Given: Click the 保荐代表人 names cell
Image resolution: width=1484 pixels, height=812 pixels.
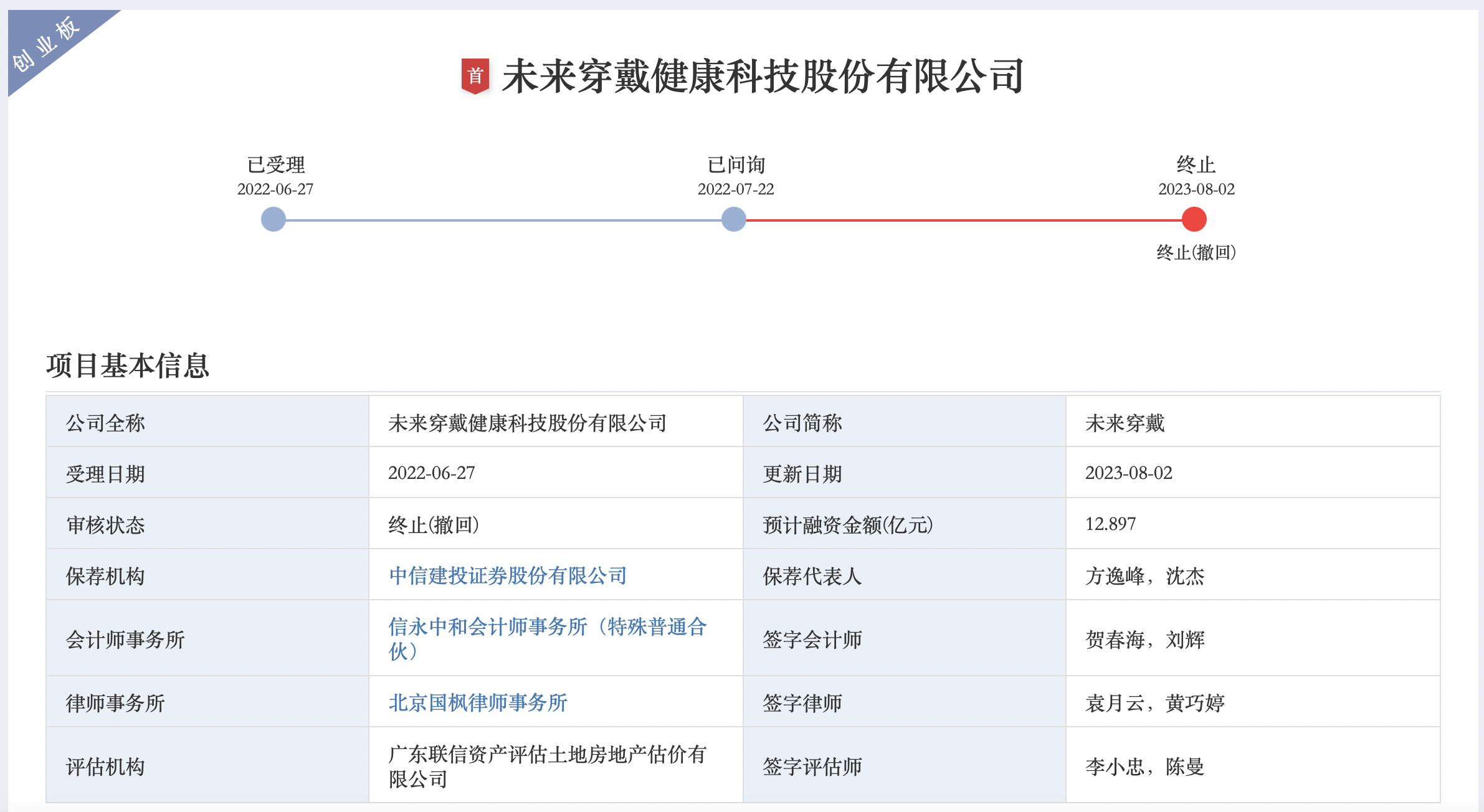Looking at the screenshot, I should (1144, 575).
